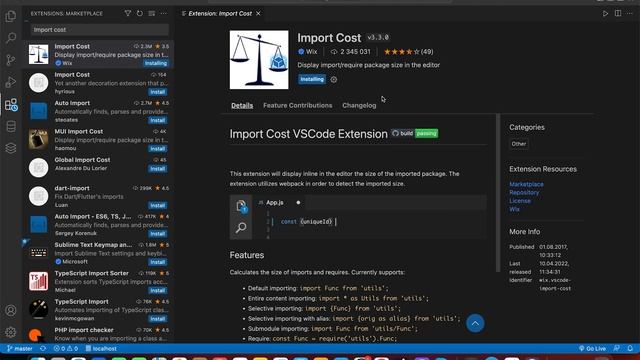Install Global Import Cost extension

158,169
